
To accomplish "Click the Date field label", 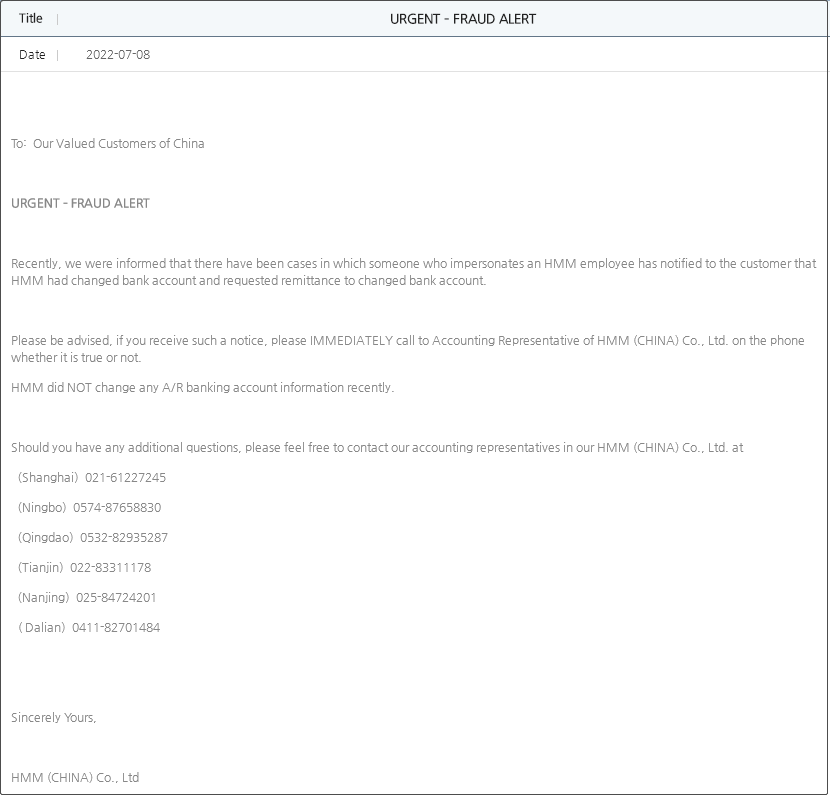I will (x=32, y=55).
